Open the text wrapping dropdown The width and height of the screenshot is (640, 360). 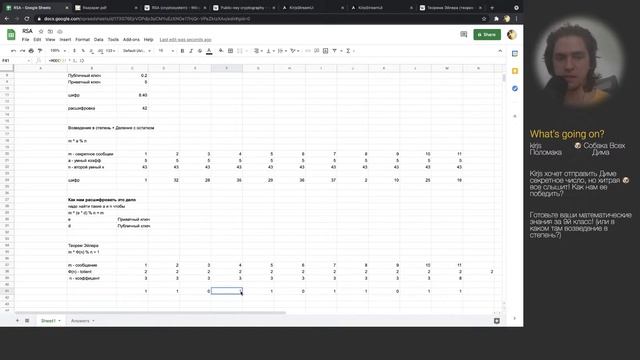coord(282,51)
